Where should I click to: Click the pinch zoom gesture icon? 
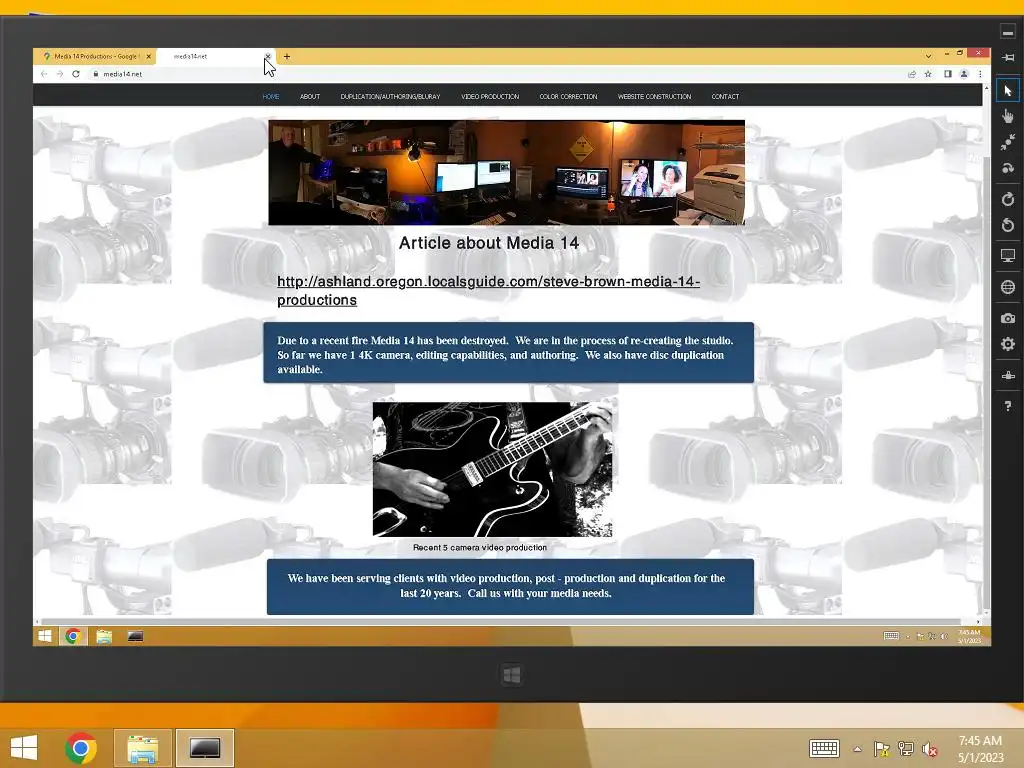coord(1008,142)
